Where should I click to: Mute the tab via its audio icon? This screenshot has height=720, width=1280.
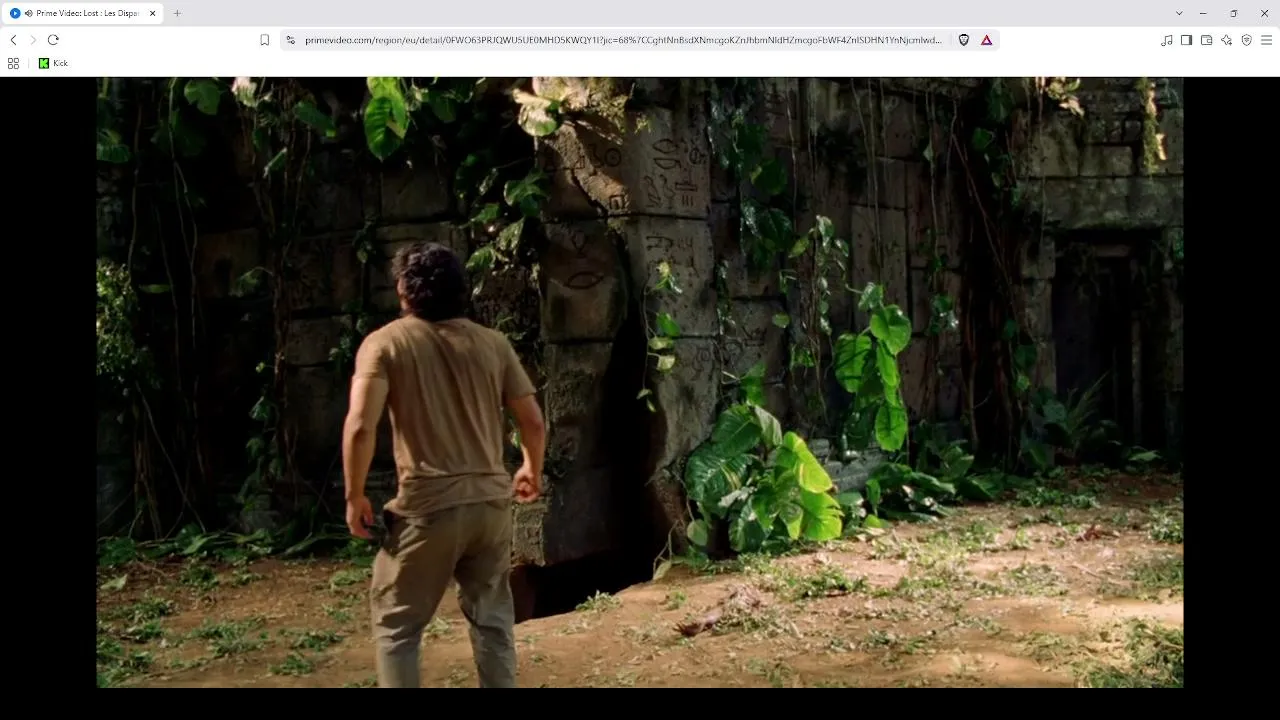tap(28, 13)
